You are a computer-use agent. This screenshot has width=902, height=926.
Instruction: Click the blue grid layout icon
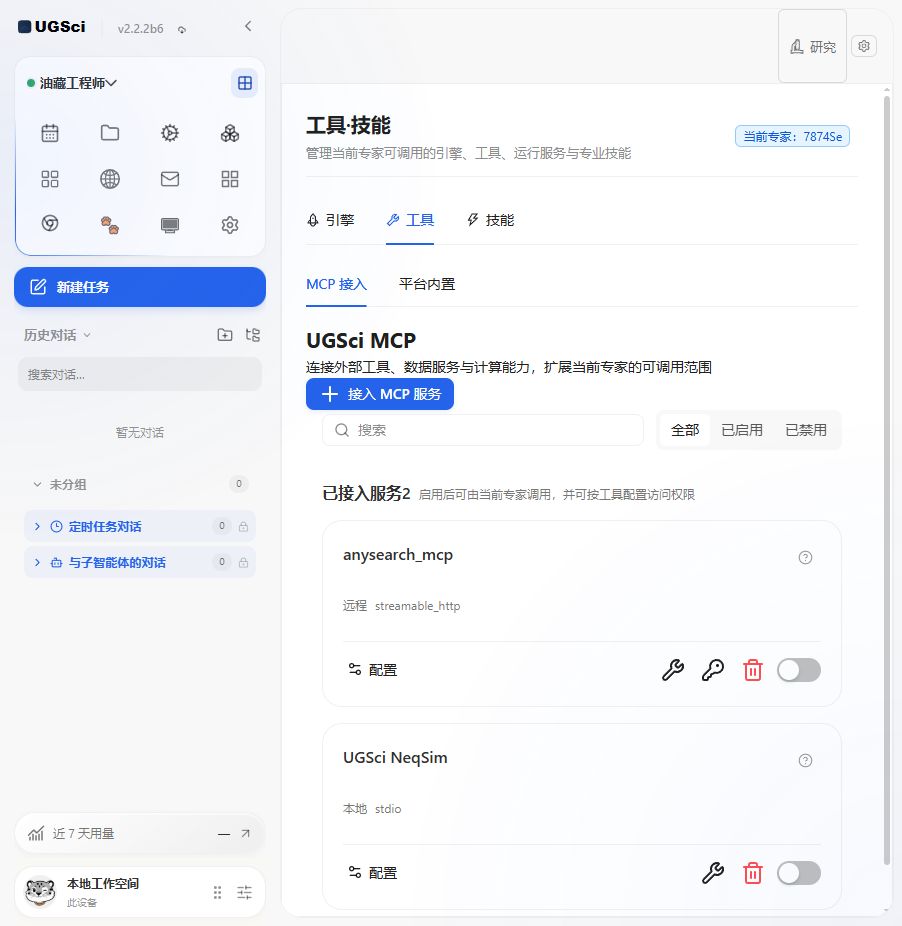pos(245,83)
